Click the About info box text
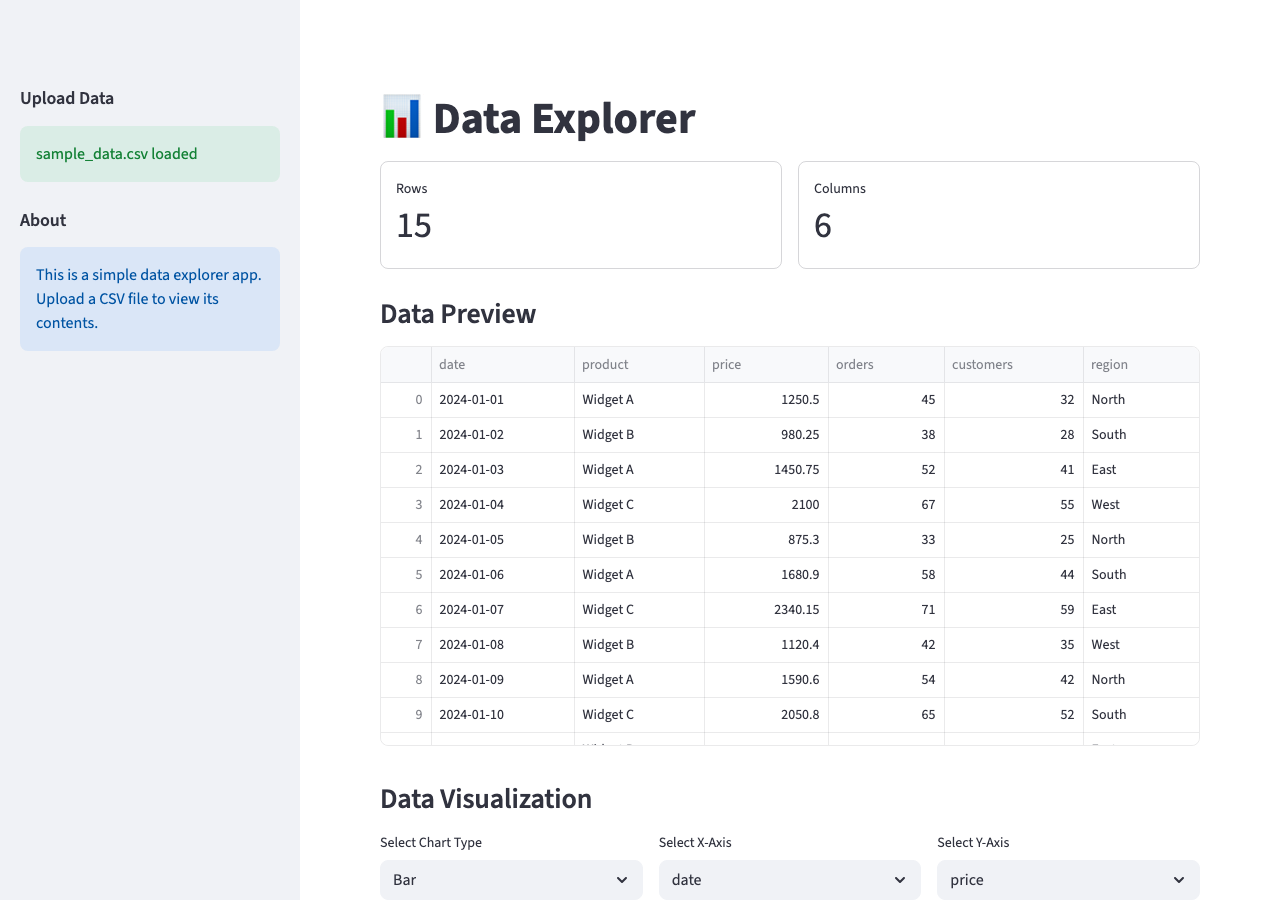The image size is (1280, 900). click(x=149, y=299)
